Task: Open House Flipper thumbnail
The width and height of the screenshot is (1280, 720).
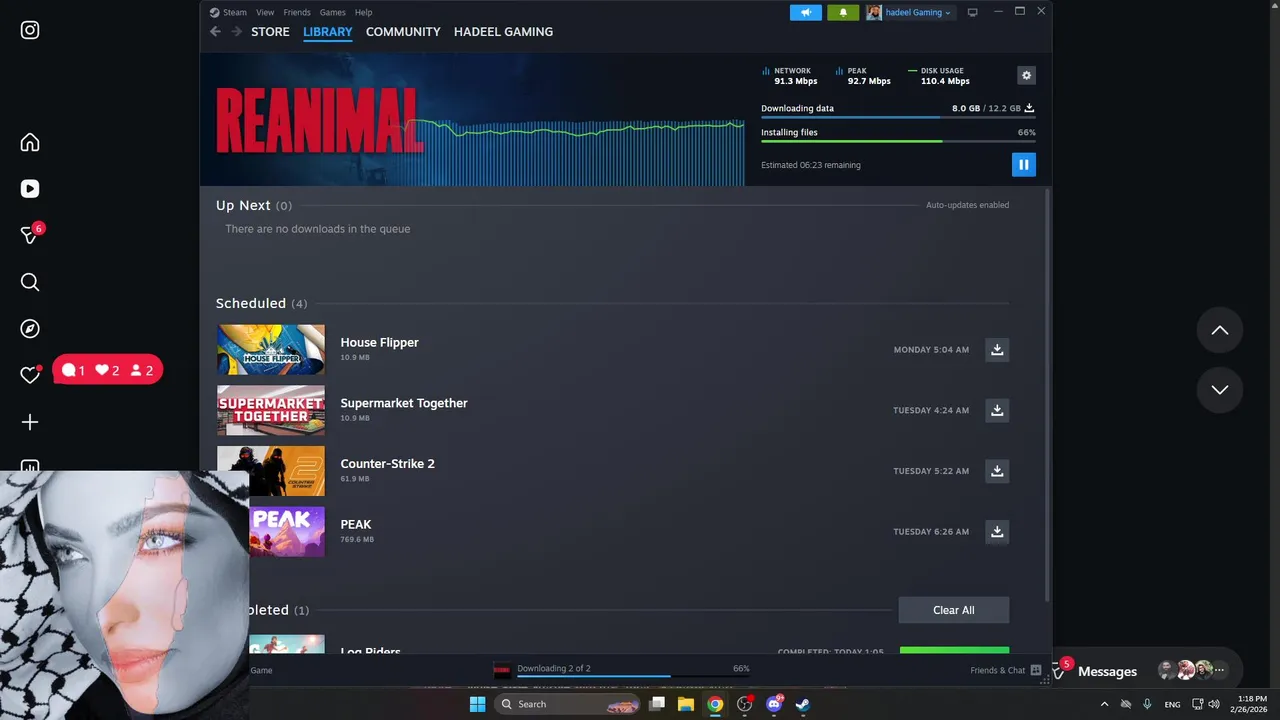Action: coord(271,350)
